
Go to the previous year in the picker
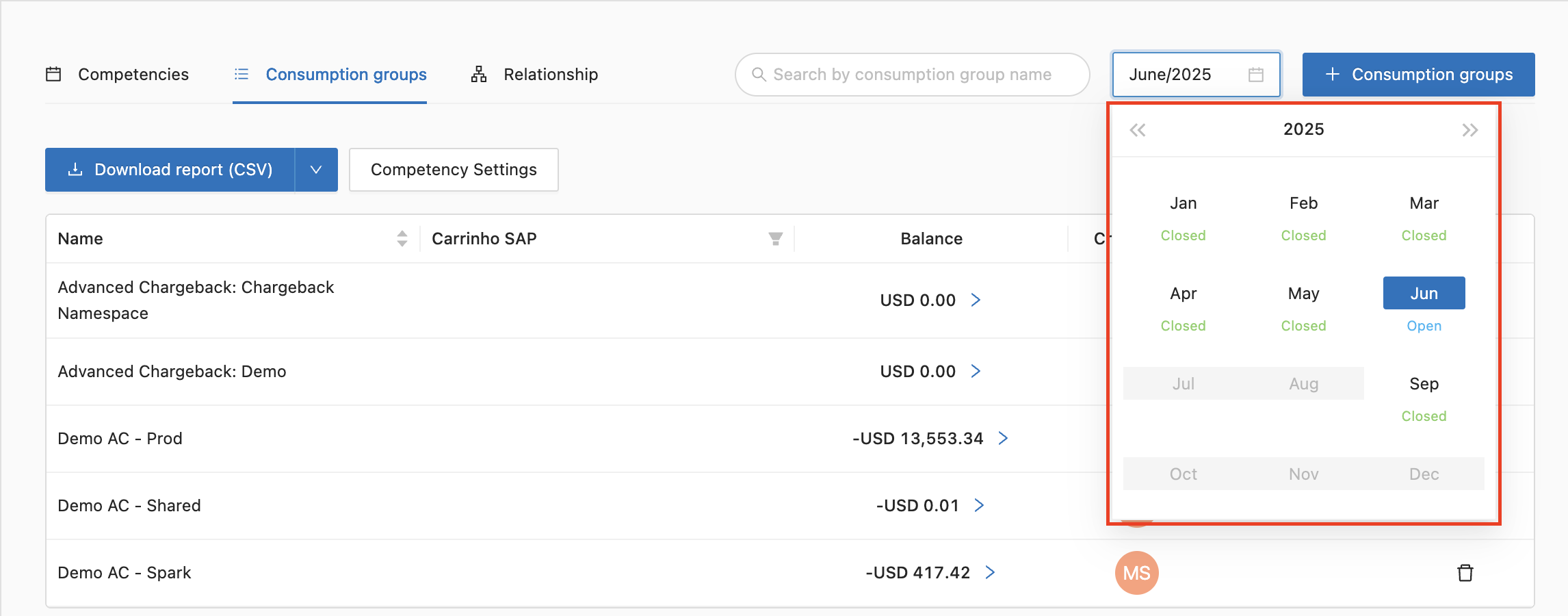(x=1137, y=130)
